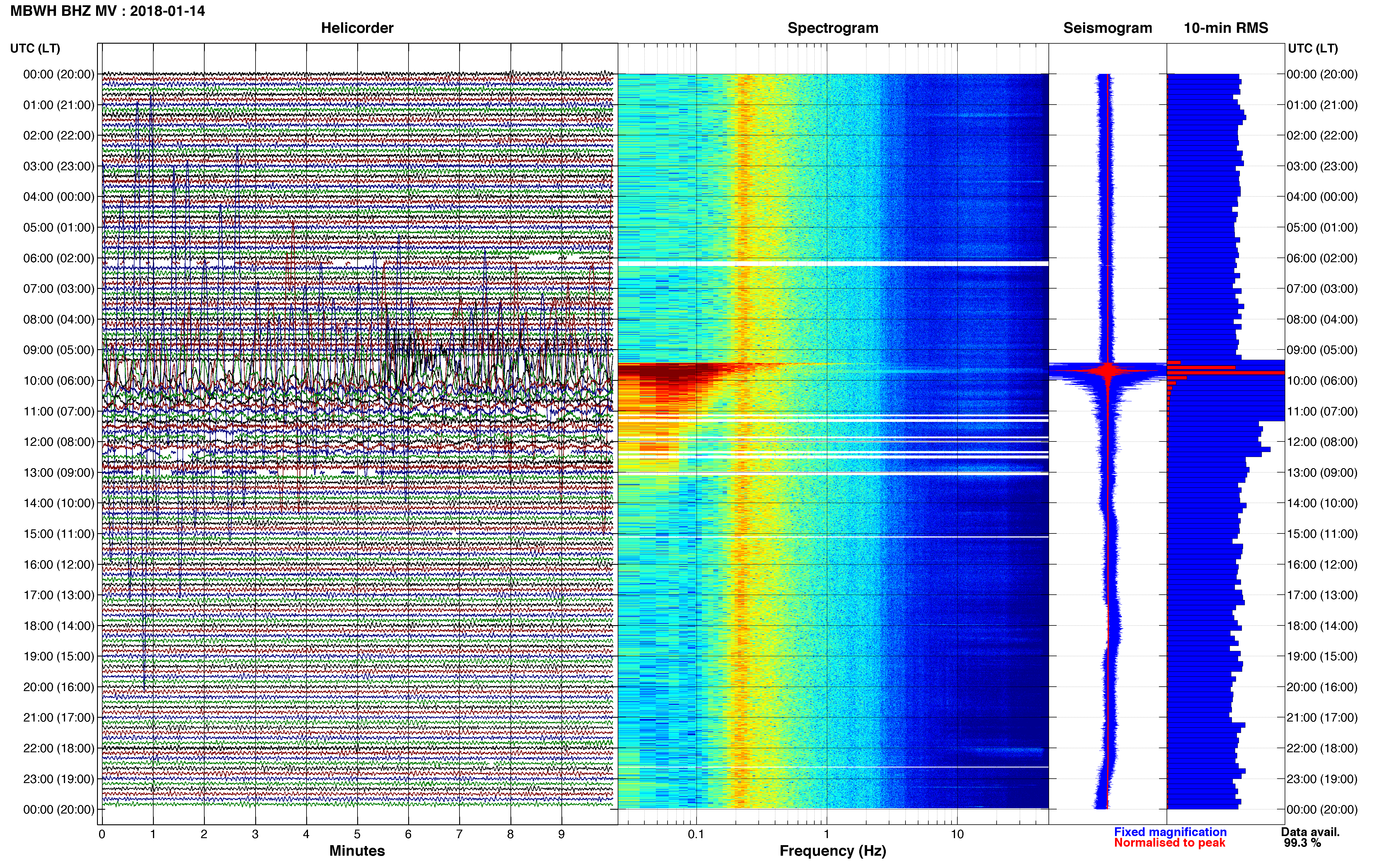Click the 'Frequency (Hz)' axis title
1389x868 pixels.
833,851
